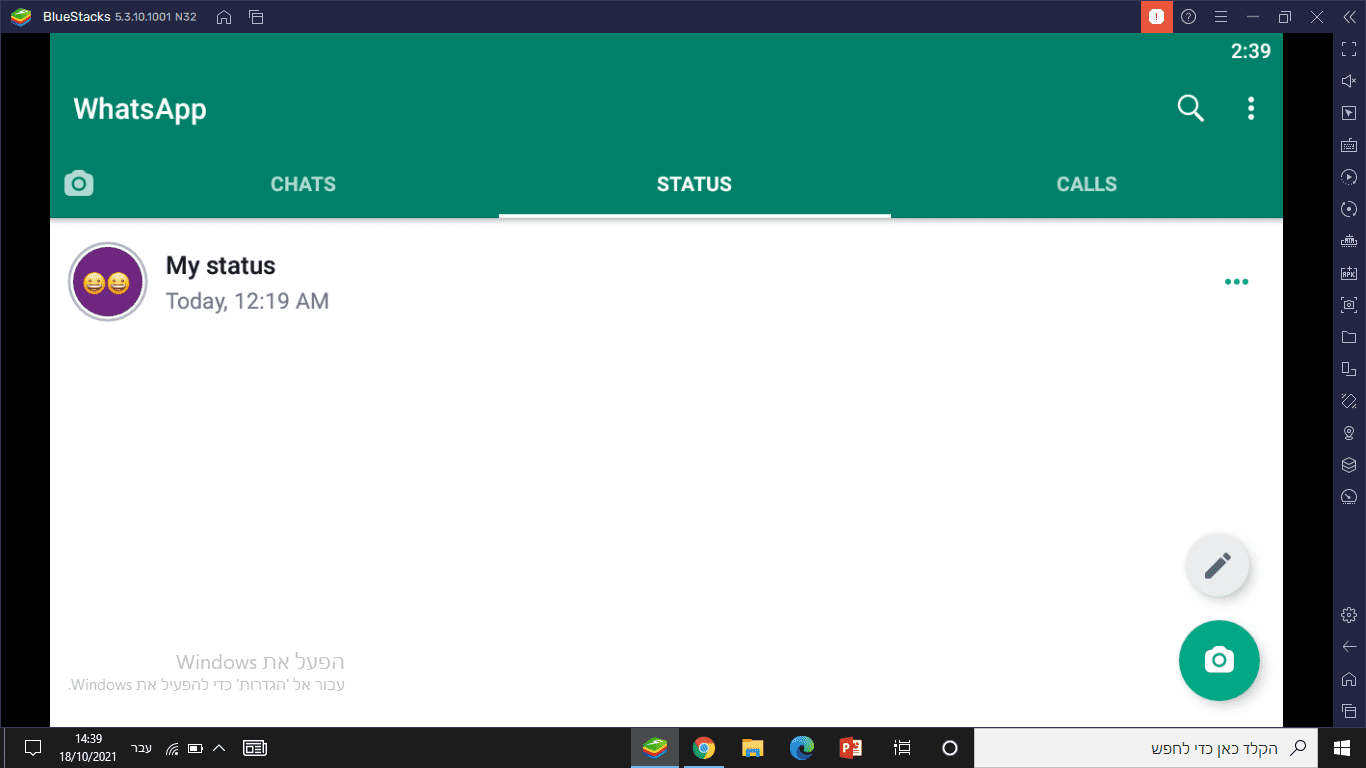Open My status profile picture
Screen dimensions: 1366x768
[x=107, y=282]
